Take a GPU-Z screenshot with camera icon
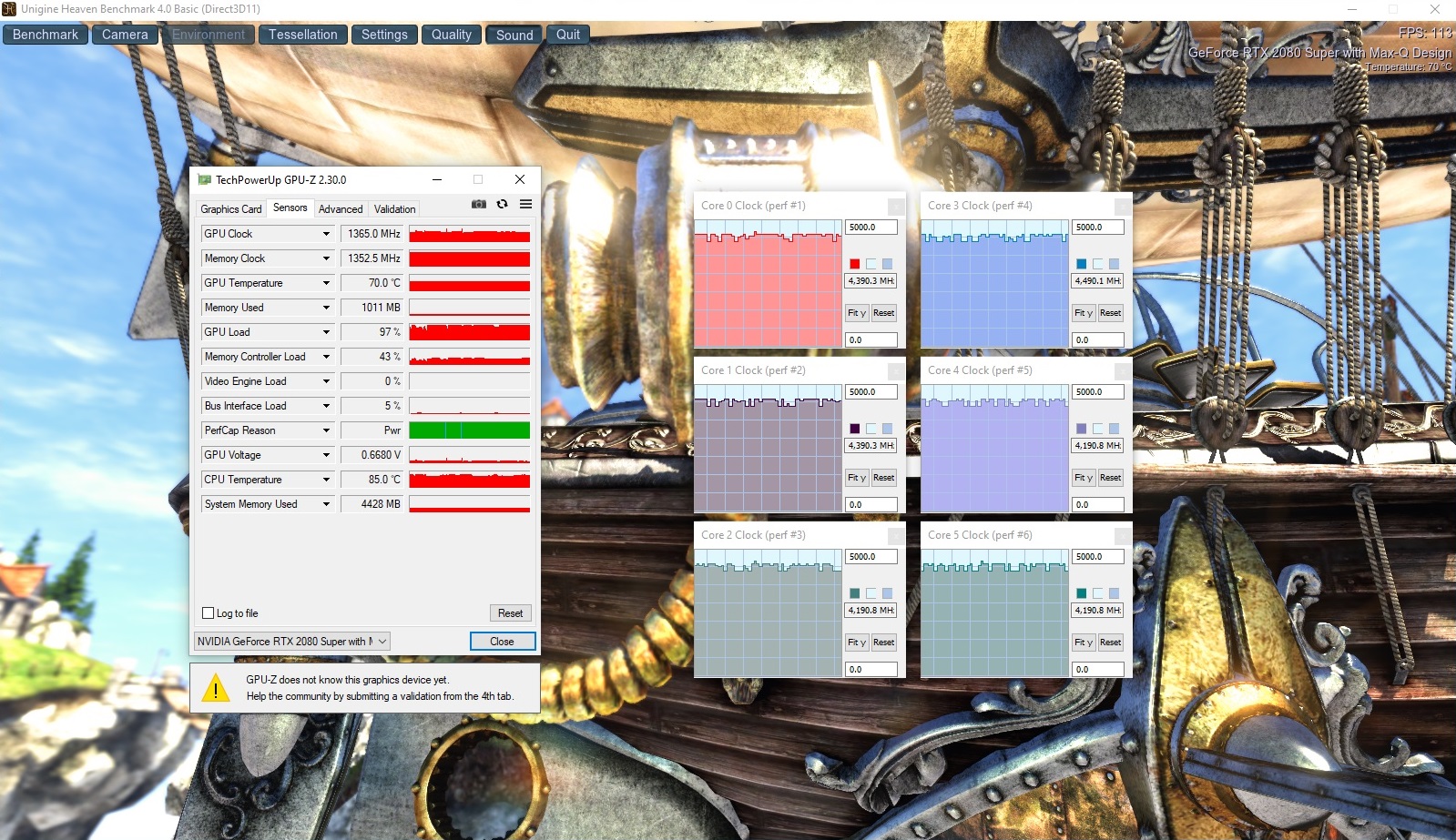1456x840 pixels. click(x=478, y=205)
